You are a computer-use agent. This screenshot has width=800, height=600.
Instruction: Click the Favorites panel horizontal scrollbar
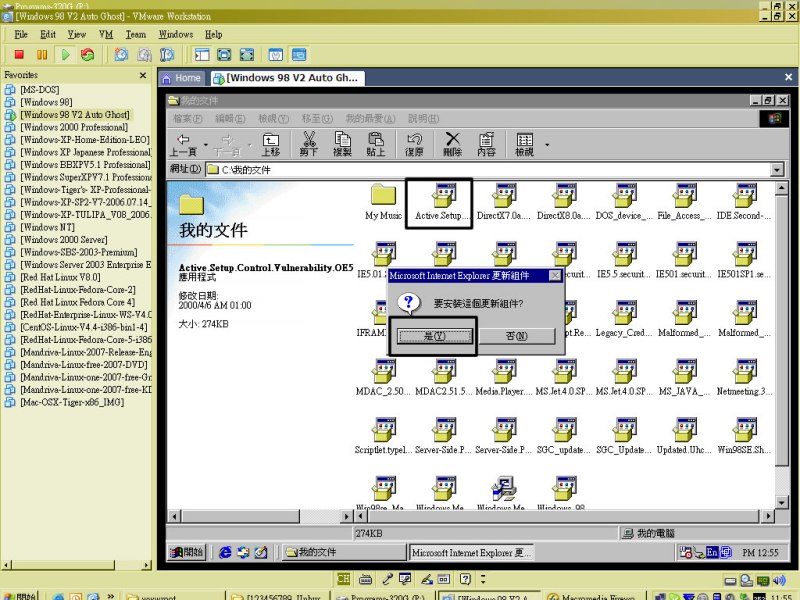pos(77,565)
